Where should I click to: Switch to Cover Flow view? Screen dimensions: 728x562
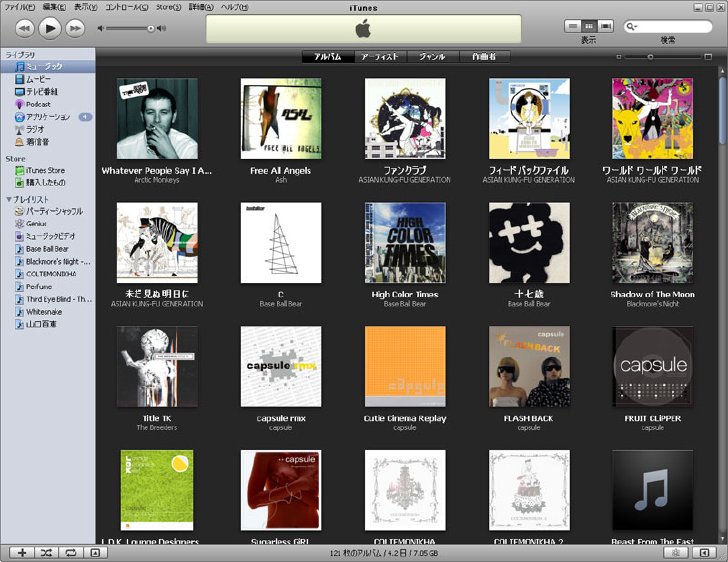tap(605, 26)
